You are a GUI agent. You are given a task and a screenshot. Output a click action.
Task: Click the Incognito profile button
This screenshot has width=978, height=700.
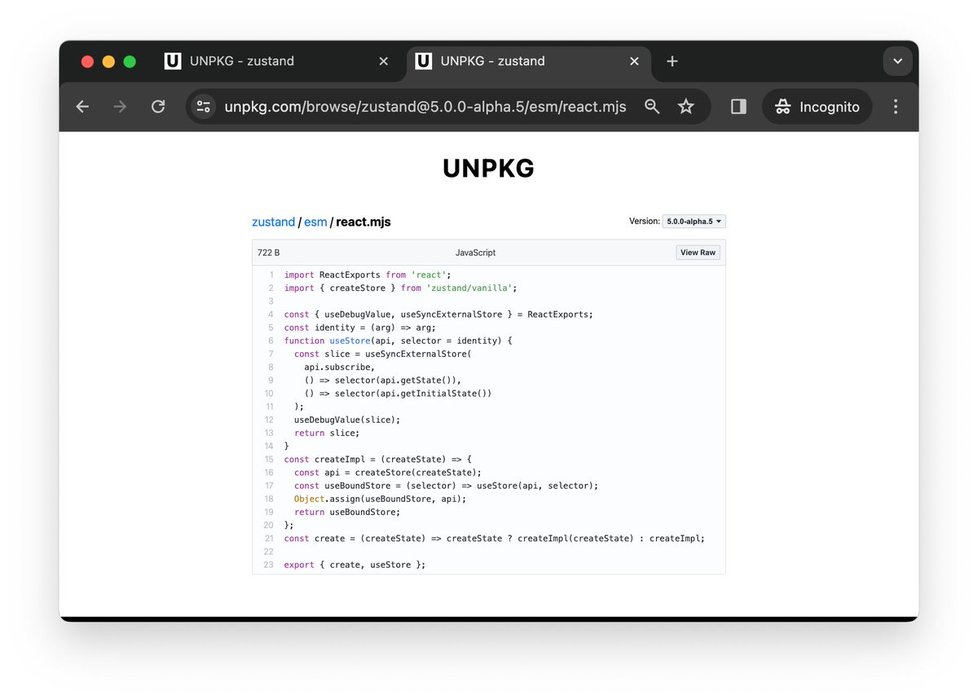(x=817, y=107)
